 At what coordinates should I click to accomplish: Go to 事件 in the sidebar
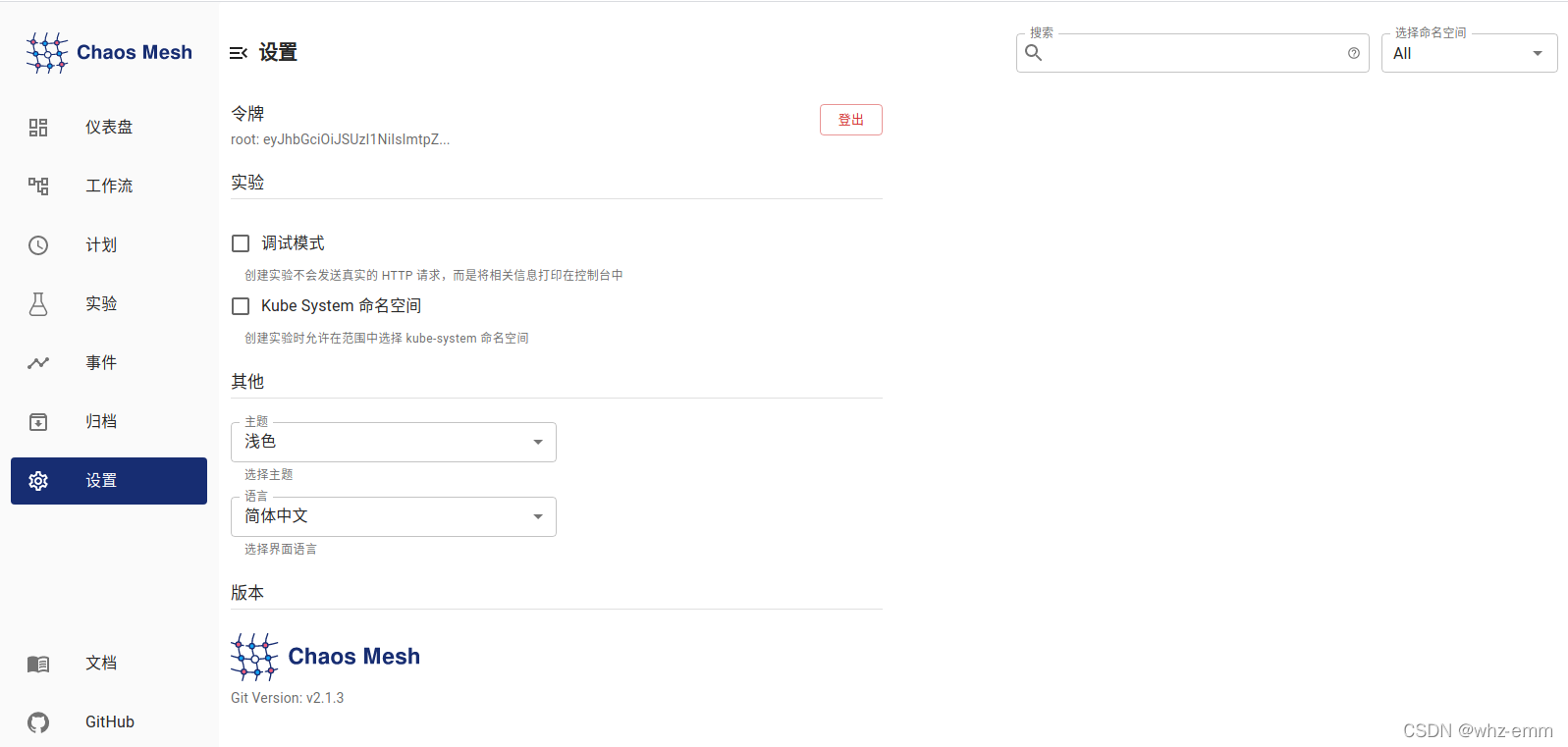[x=109, y=363]
